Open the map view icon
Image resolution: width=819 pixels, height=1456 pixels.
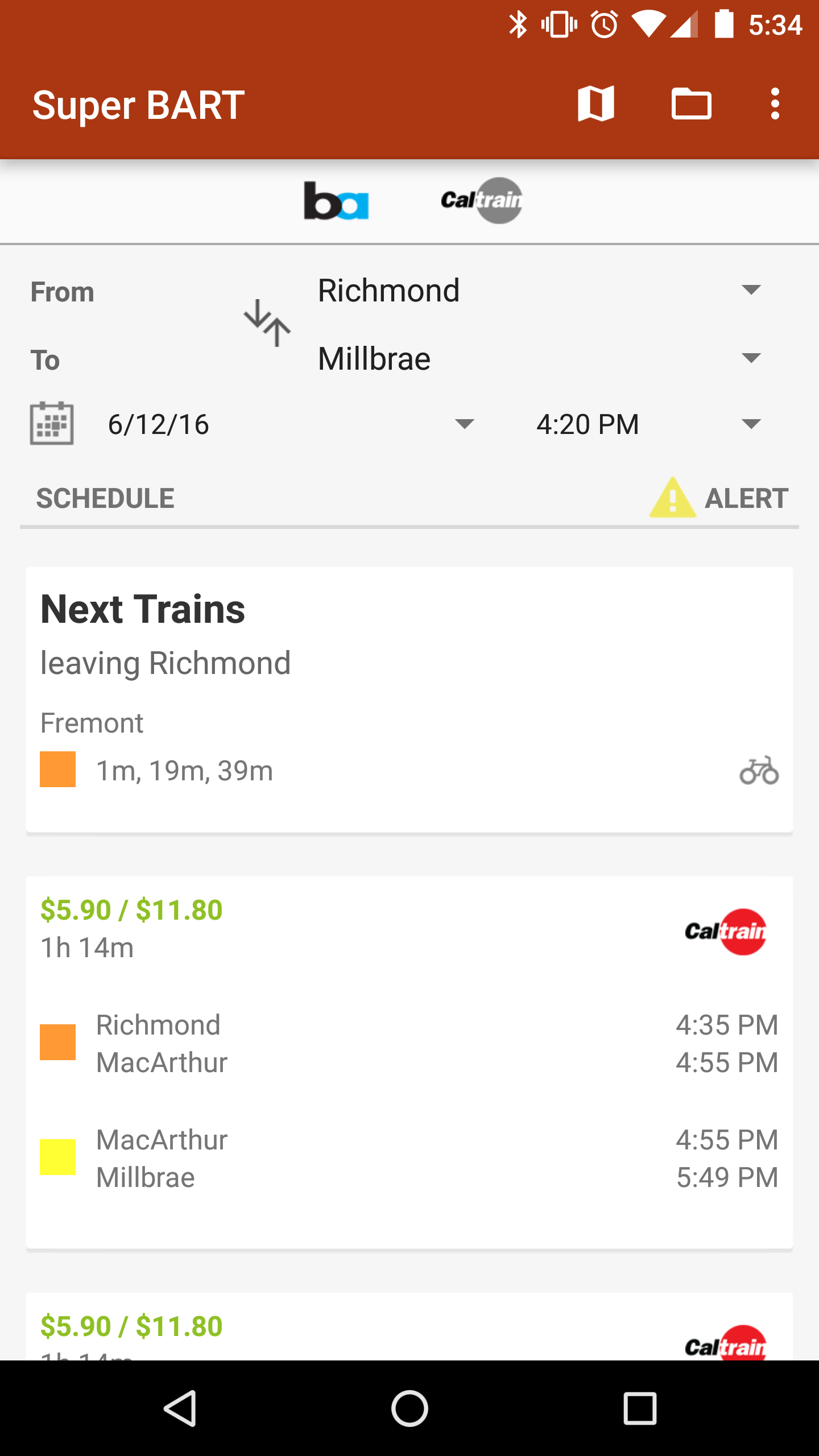[595, 104]
